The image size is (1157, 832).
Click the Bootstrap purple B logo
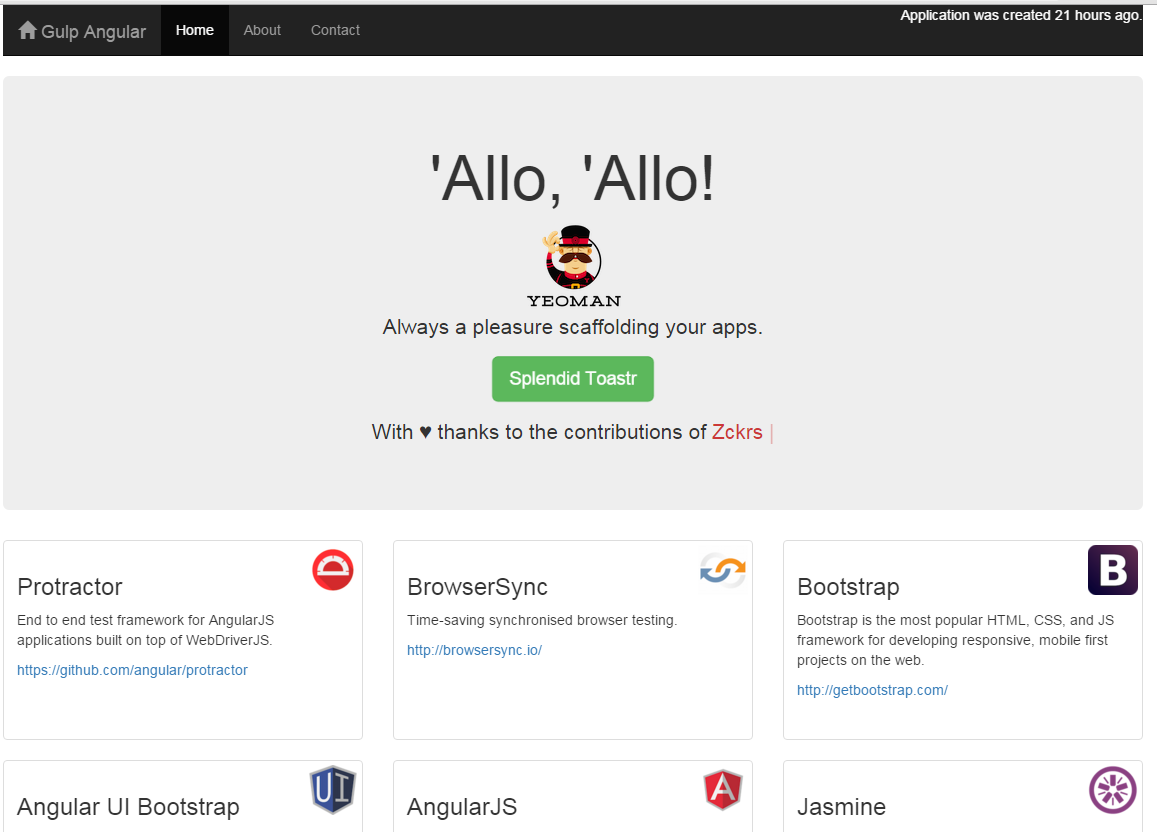(1113, 570)
